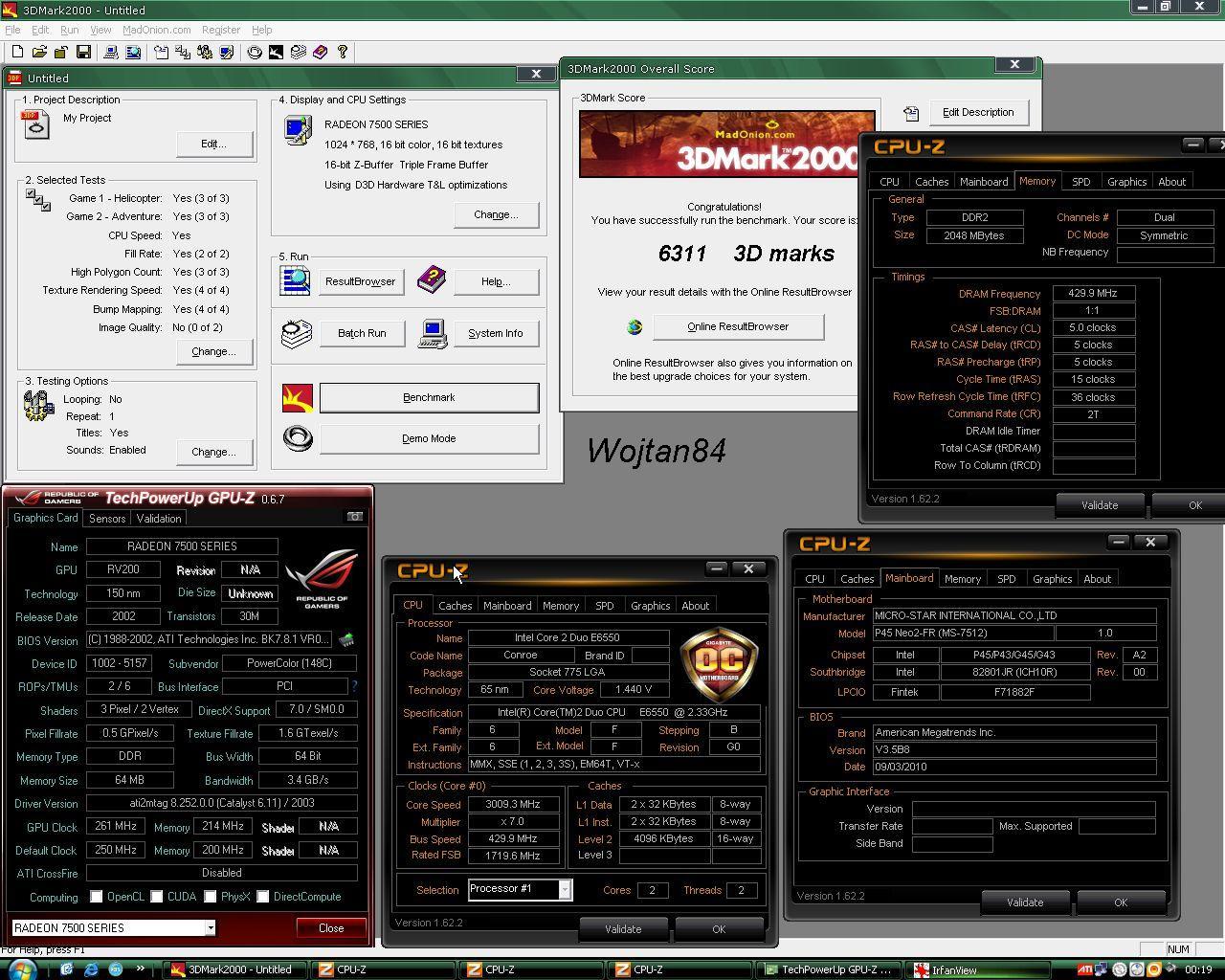
Task: Click the ATI tray icon in system tray
Action: pyautogui.click(x=1084, y=969)
